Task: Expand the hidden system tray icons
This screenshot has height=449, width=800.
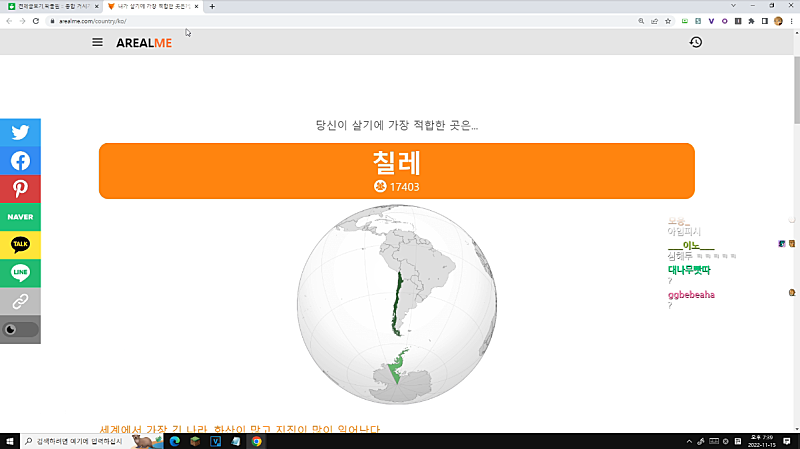Action: tap(689, 441)
